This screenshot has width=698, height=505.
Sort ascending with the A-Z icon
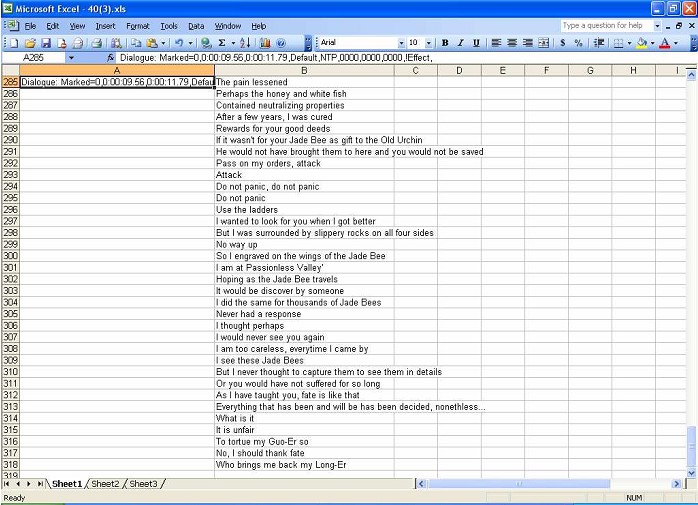point(245,43)
